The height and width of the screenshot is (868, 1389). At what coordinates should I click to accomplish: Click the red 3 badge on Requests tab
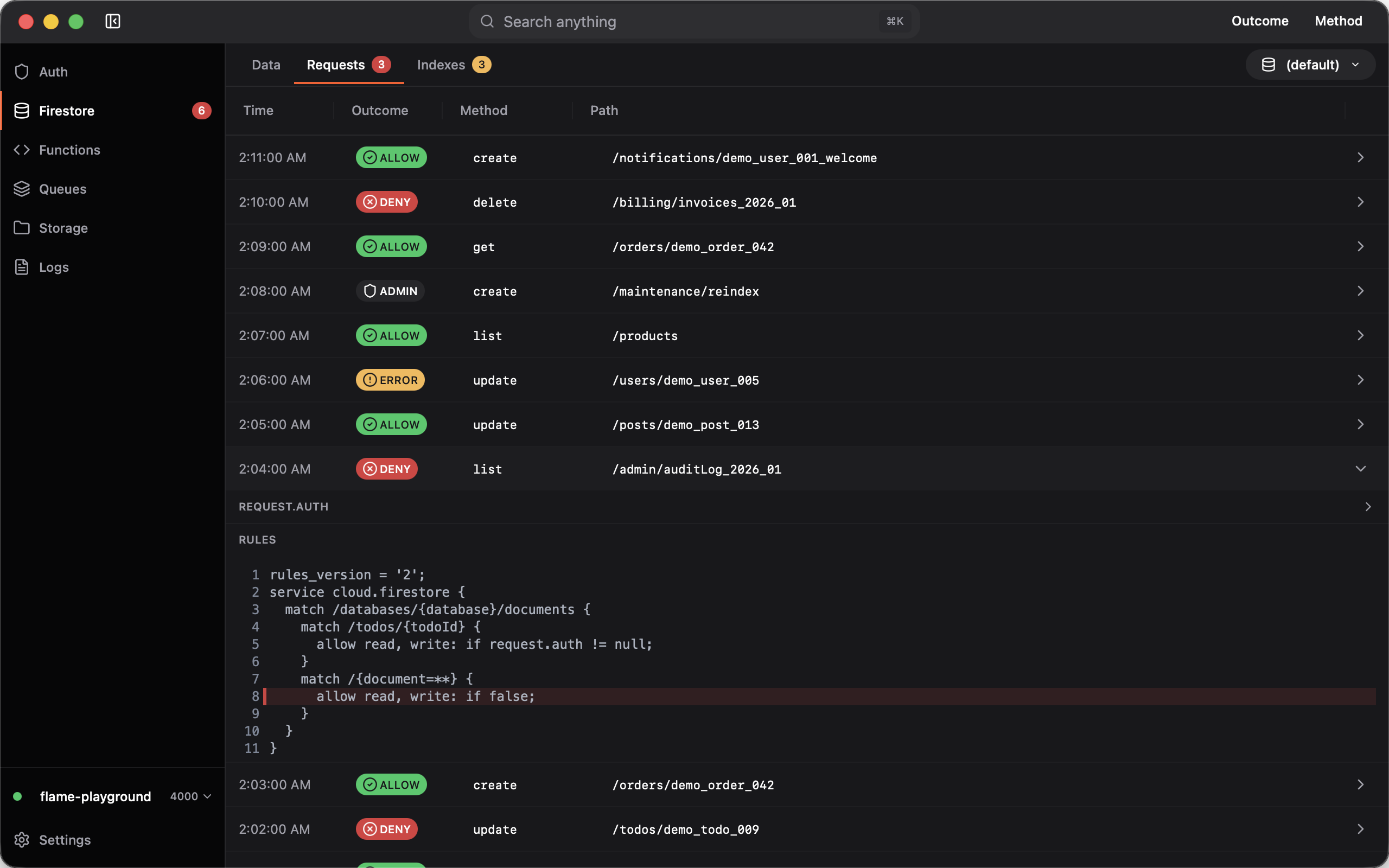[x=381, y=65]
